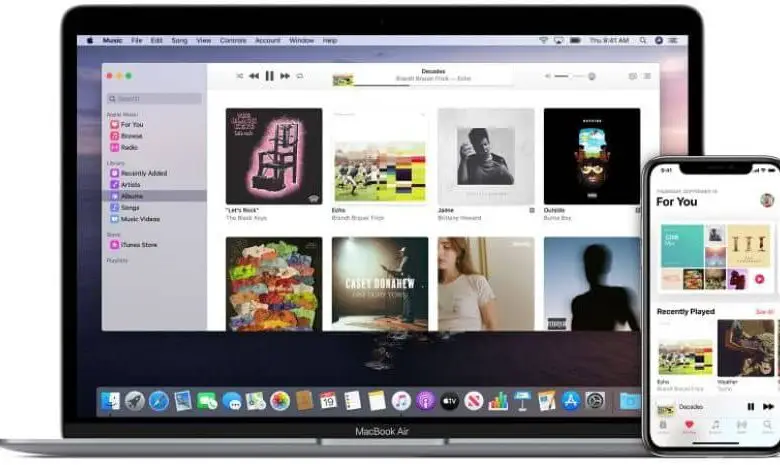Toggle shuffle in the Music toolbar
780x465 pixels.
coord(239,76)
